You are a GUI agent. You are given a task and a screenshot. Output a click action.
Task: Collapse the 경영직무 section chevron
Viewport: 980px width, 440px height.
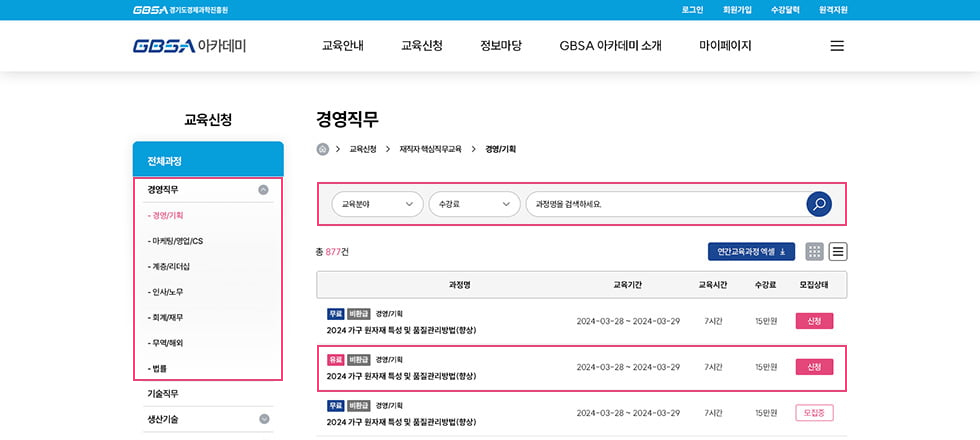click(x=264, y=189)
